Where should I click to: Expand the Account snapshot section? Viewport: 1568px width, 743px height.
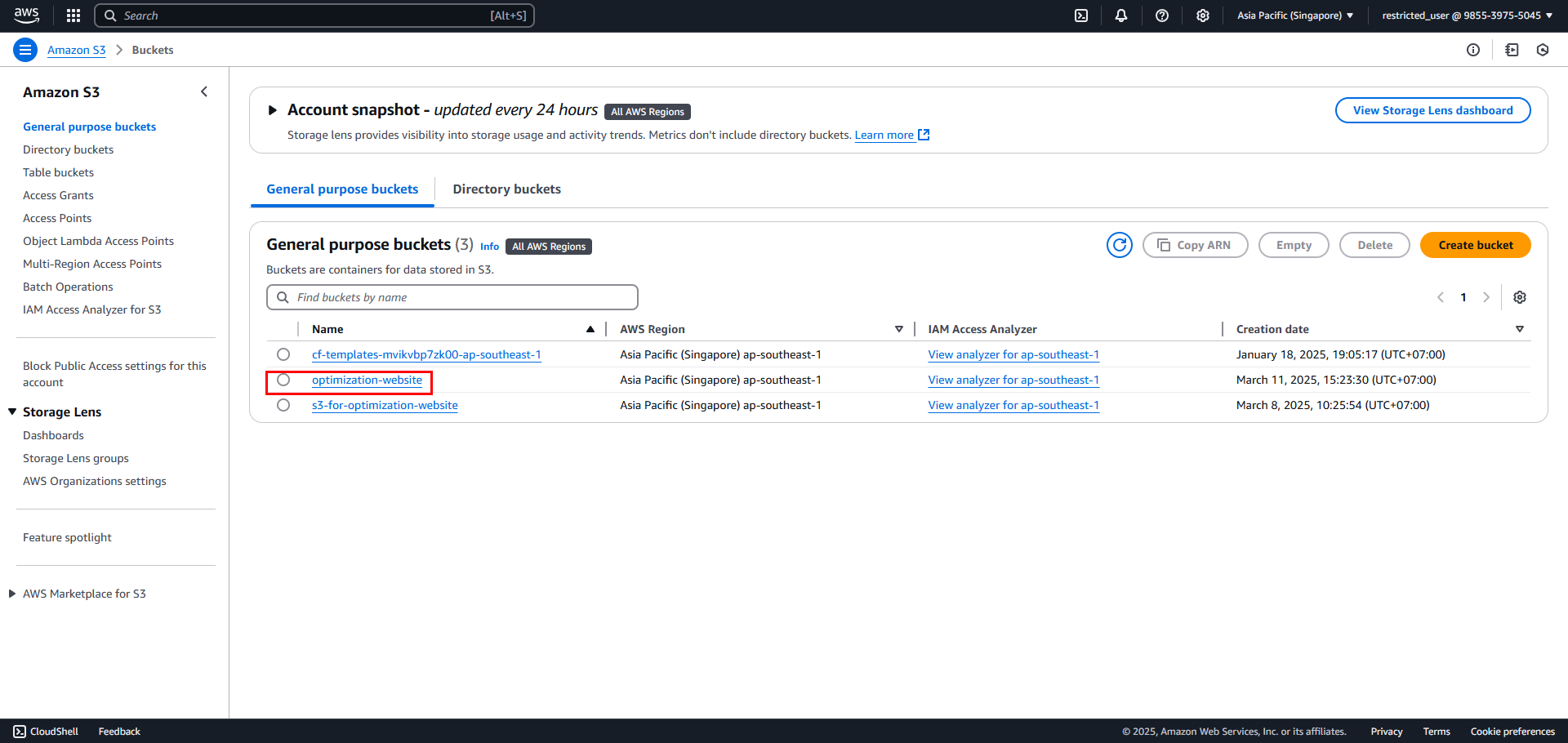pyautogui.click(x=273, y=110)
